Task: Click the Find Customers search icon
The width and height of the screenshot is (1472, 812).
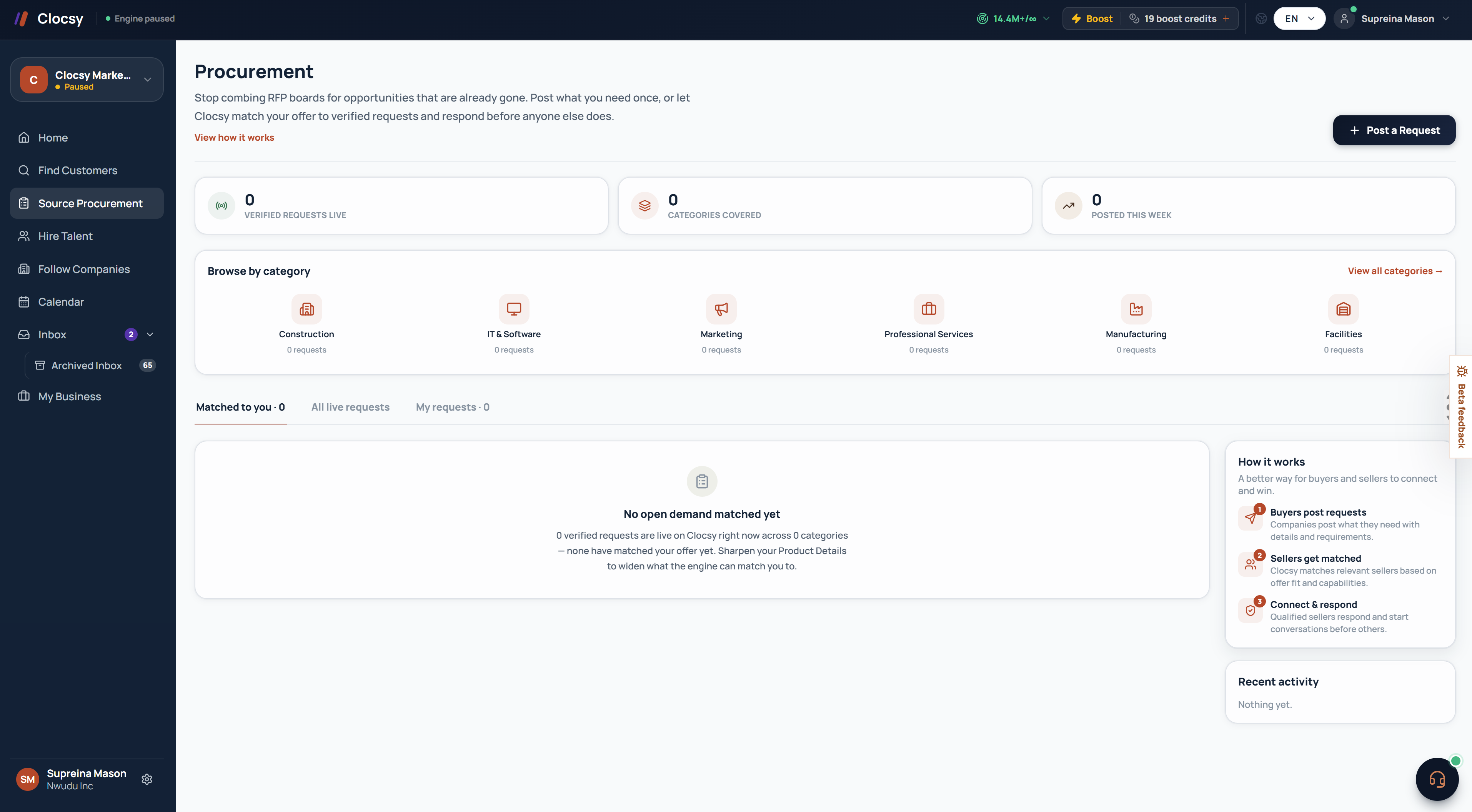Action: point(24,170)
